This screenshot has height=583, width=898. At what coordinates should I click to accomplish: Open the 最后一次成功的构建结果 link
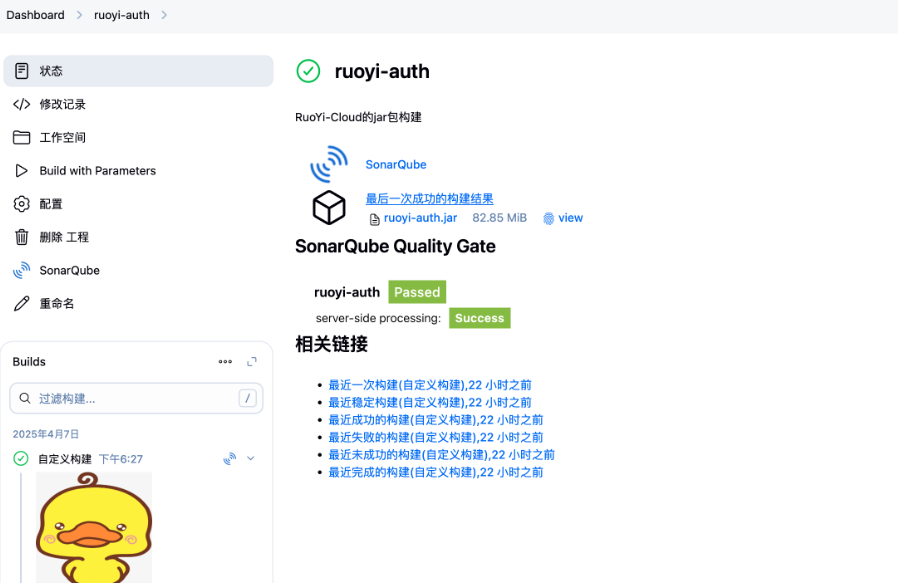coord(429,199)
